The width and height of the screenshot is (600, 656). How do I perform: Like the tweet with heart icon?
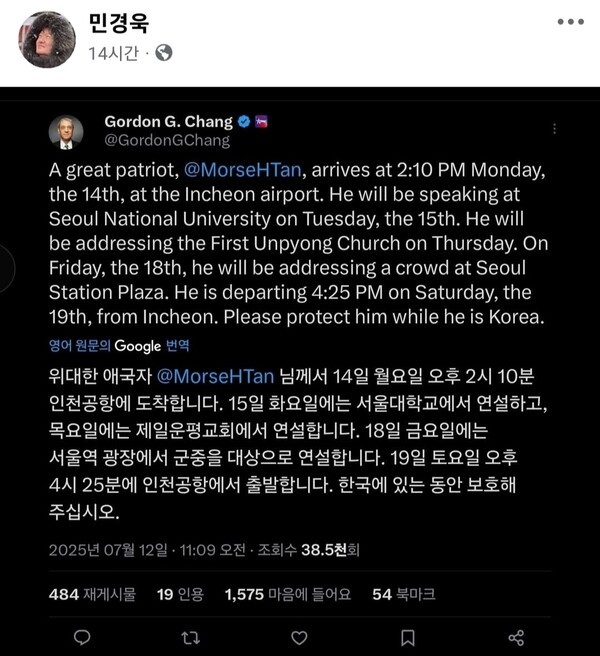point(299,637)
